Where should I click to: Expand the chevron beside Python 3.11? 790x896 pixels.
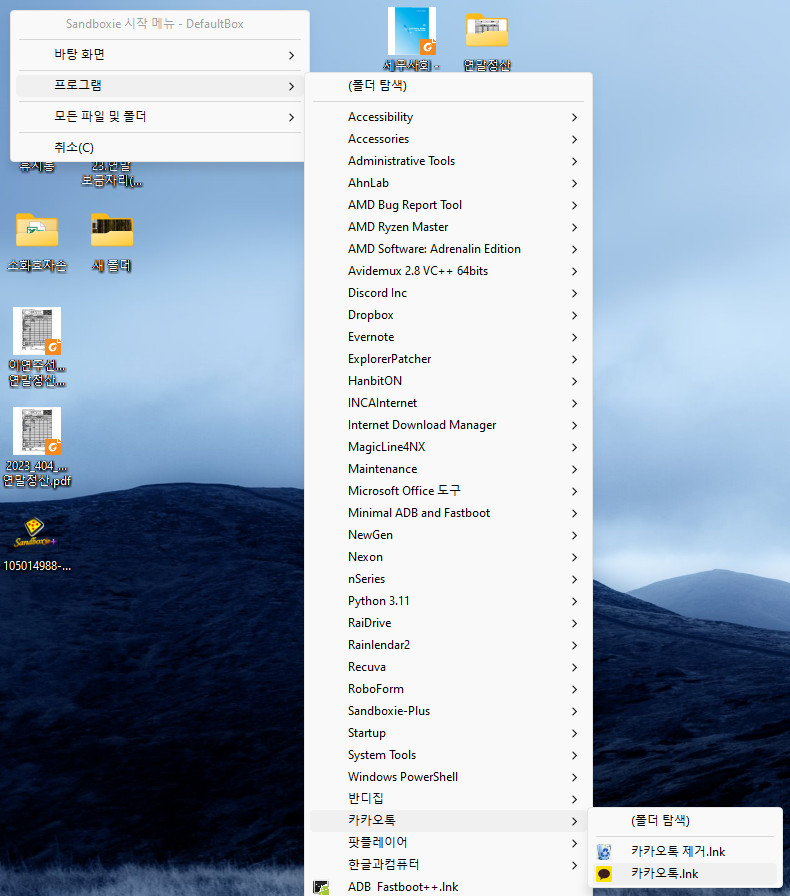574,602
